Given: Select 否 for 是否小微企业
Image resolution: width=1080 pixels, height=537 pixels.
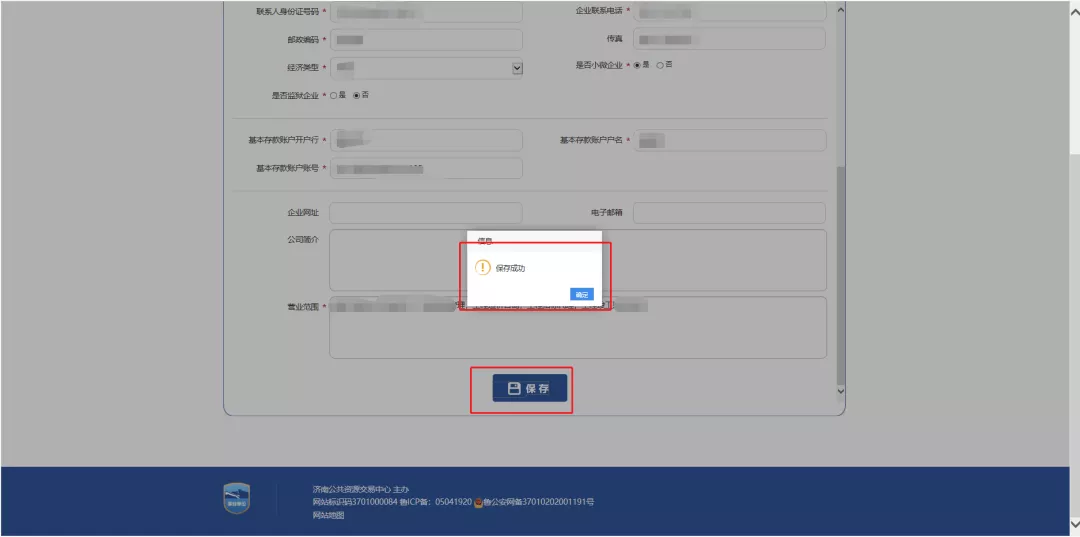Looking at the screenshot, I should [660, 65].
